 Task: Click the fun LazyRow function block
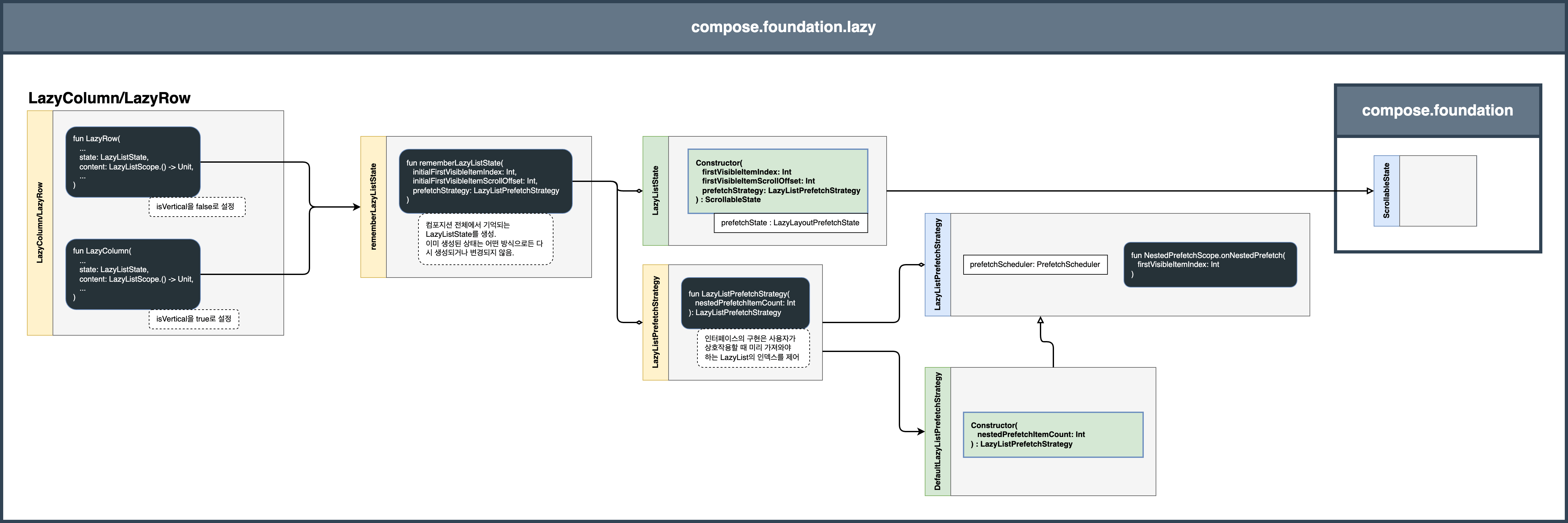pos(133,162)
